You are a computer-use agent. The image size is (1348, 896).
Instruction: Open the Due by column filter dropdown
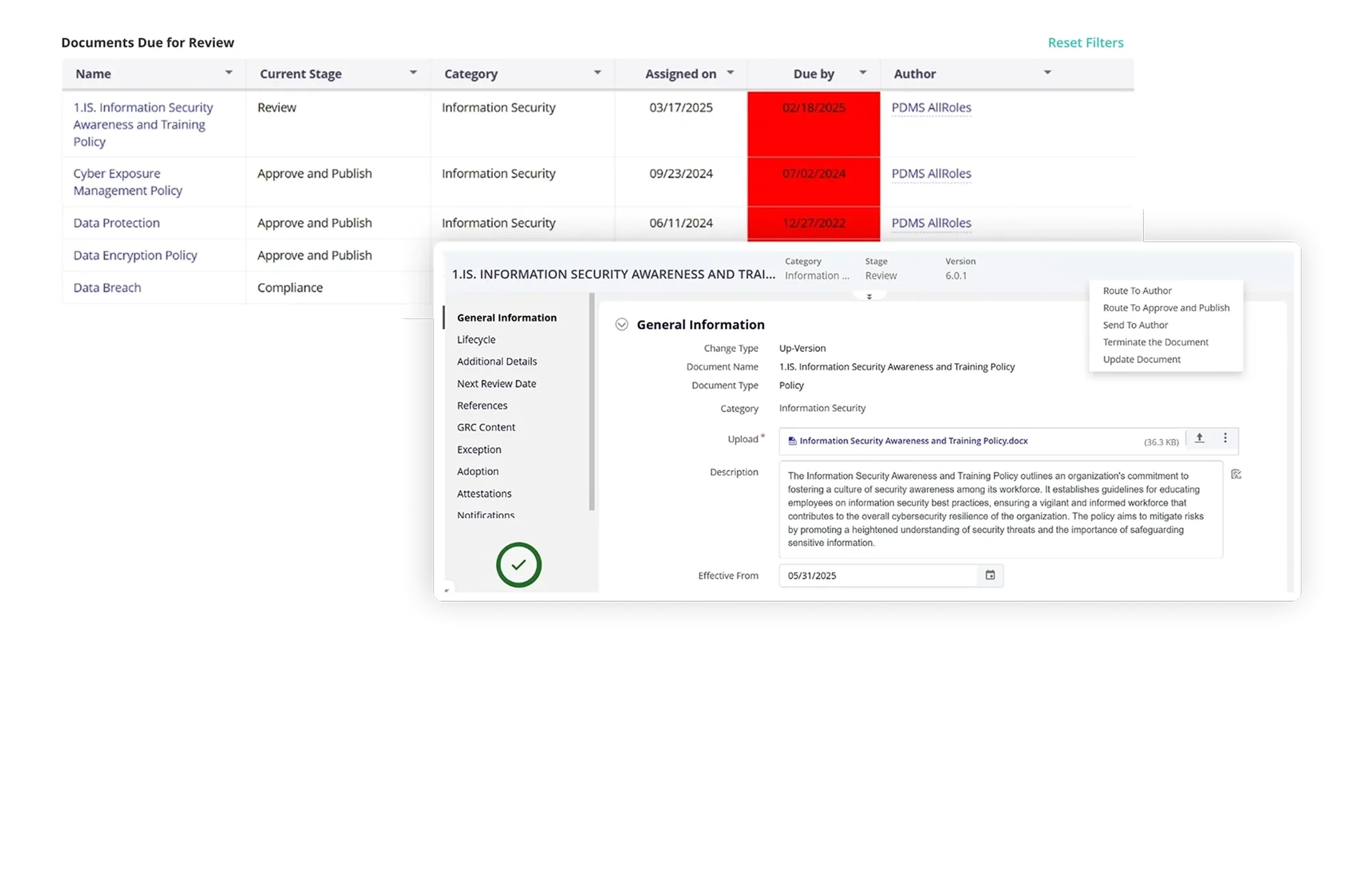(863, 72)
